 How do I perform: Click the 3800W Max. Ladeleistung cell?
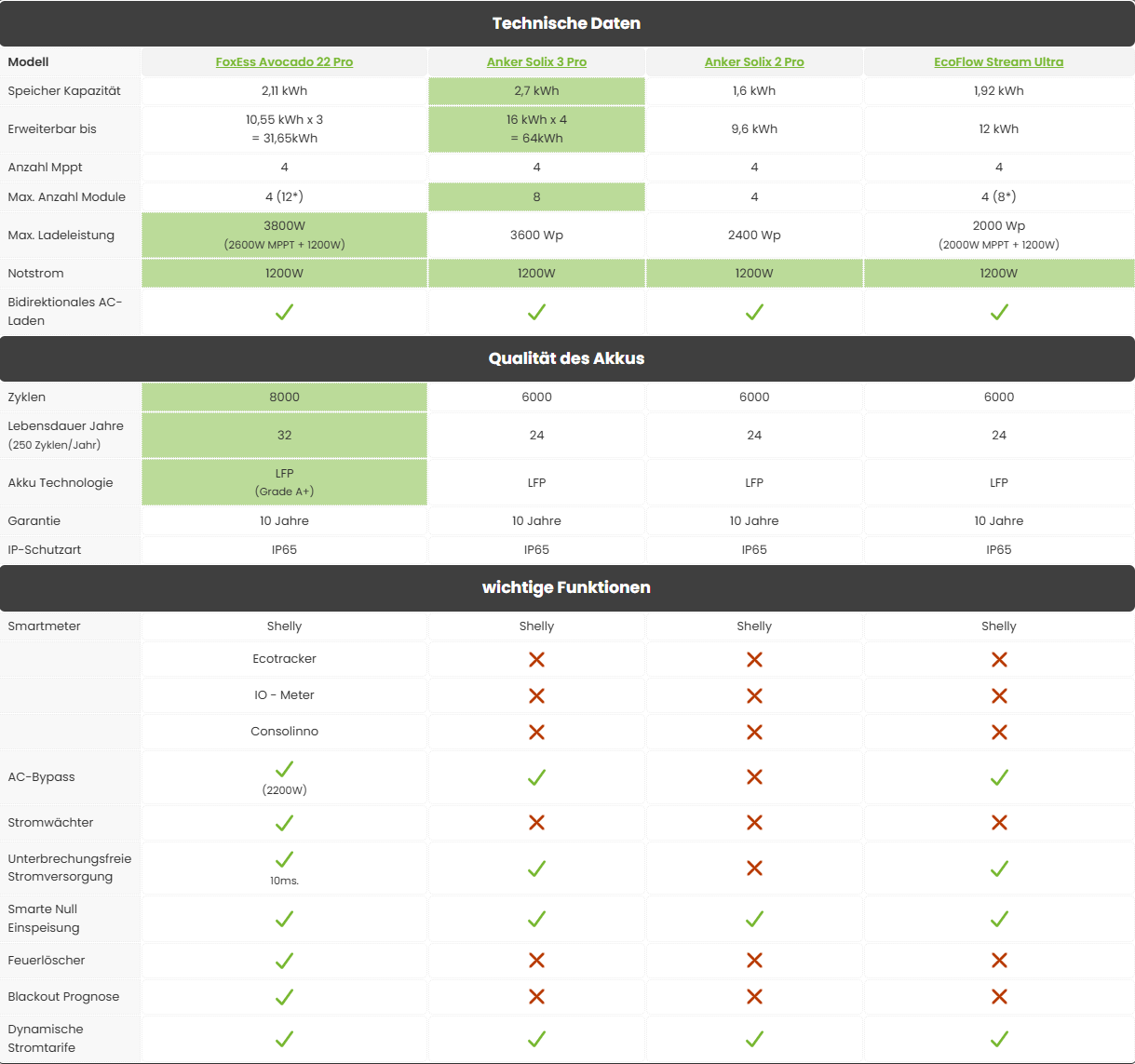click(x=284, y=235)
